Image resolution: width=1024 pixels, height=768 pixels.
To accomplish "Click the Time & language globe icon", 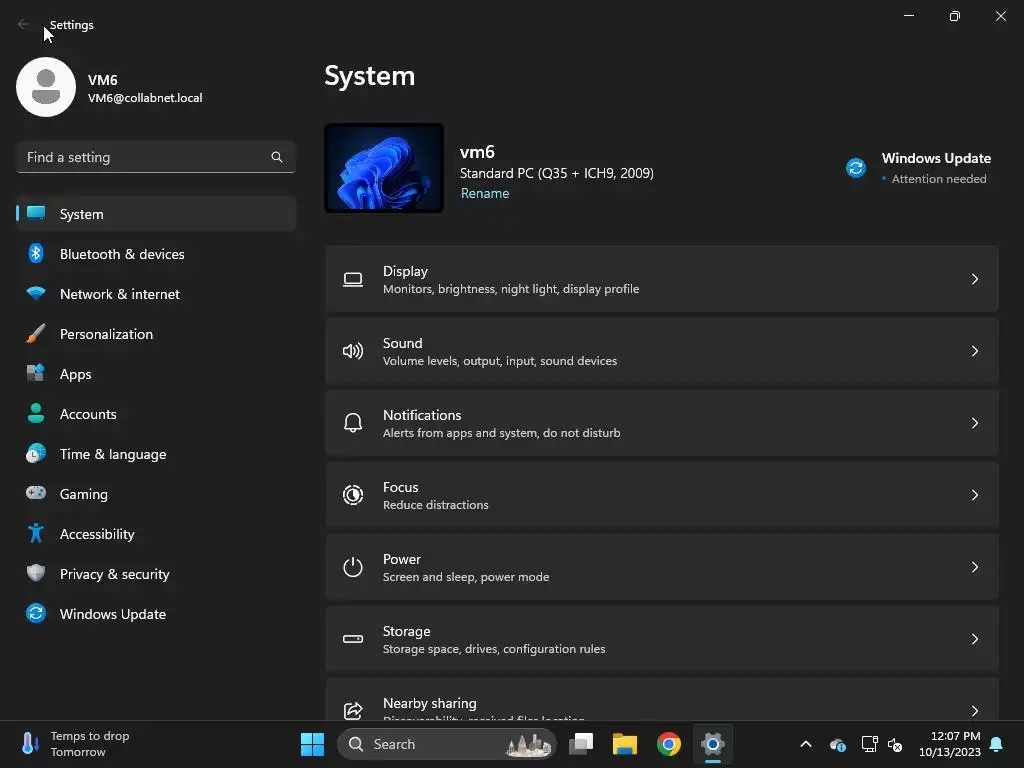I will (36, 453).
